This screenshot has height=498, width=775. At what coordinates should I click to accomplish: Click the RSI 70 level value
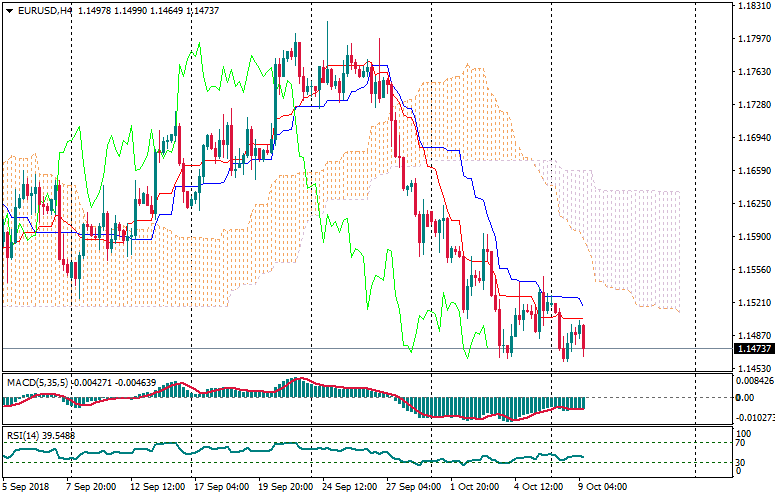click(x=741, y=443)
